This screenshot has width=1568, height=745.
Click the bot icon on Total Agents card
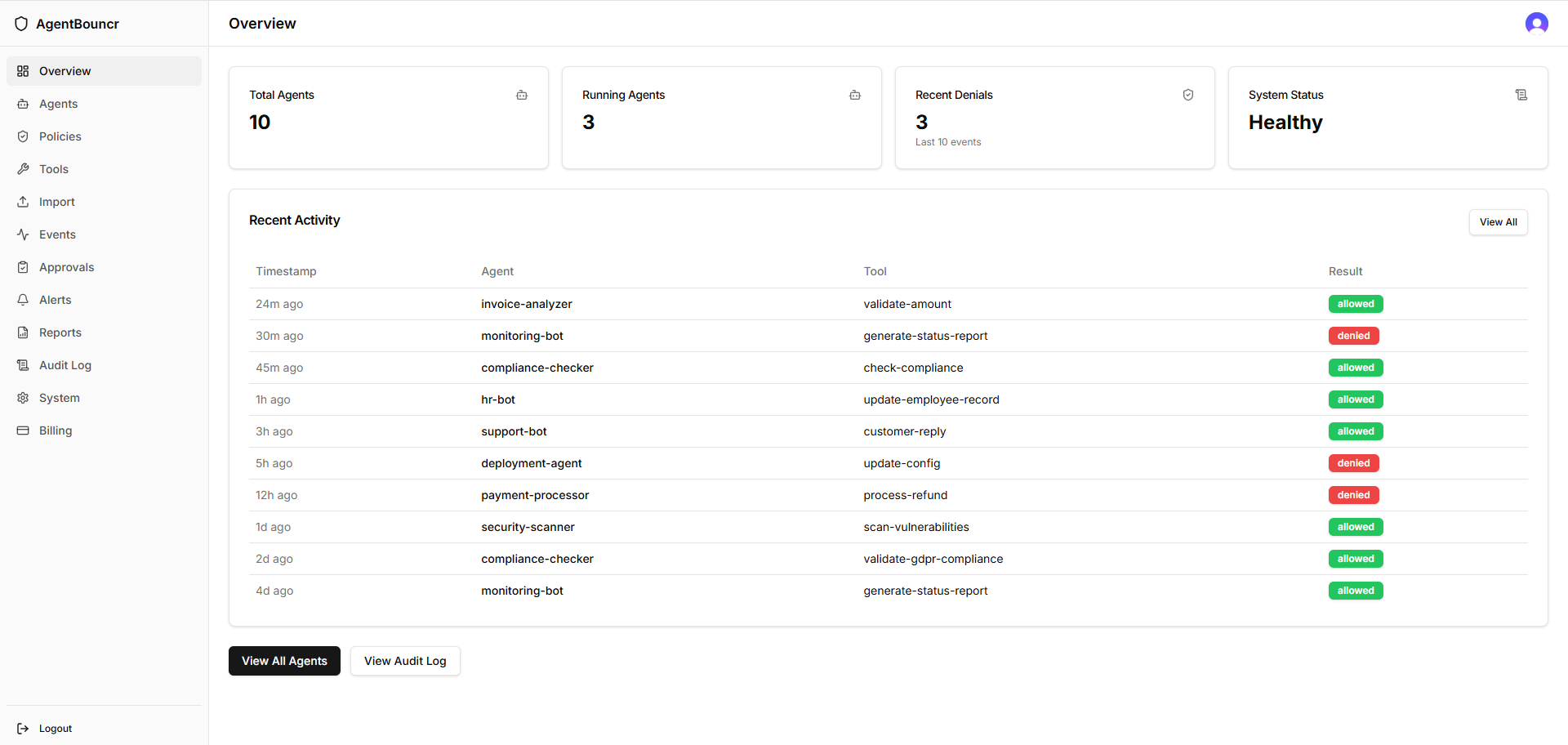(522, 95)
